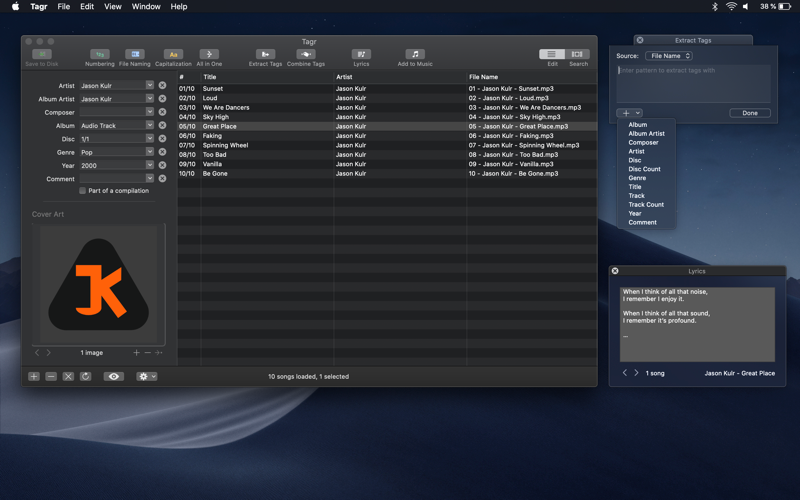The image size is (800, 500).
Task: Expand the Comment dropdown arrow
Action: pyautogui.click(x=149, y=178)
